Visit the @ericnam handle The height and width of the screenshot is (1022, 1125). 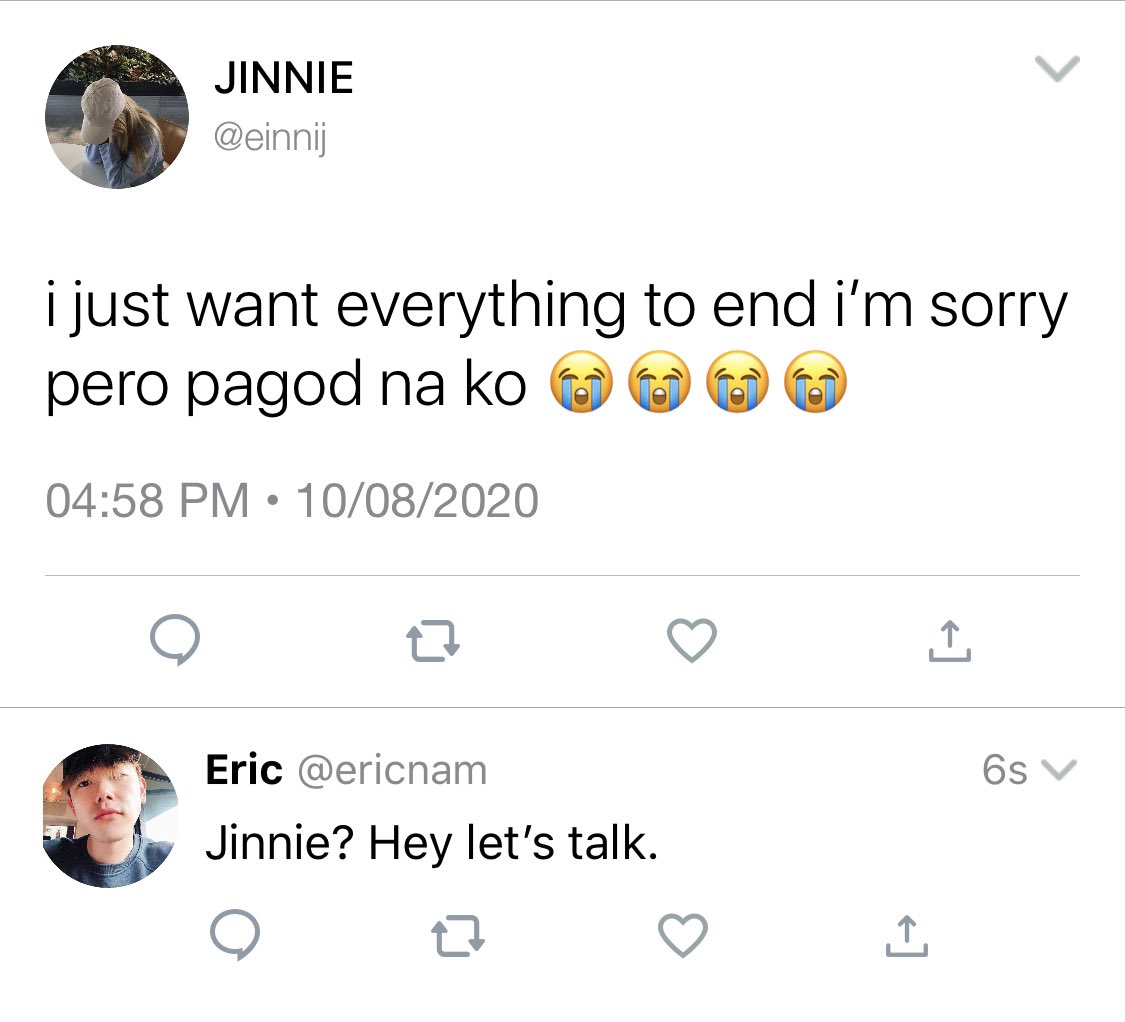(x=392, y=770)
